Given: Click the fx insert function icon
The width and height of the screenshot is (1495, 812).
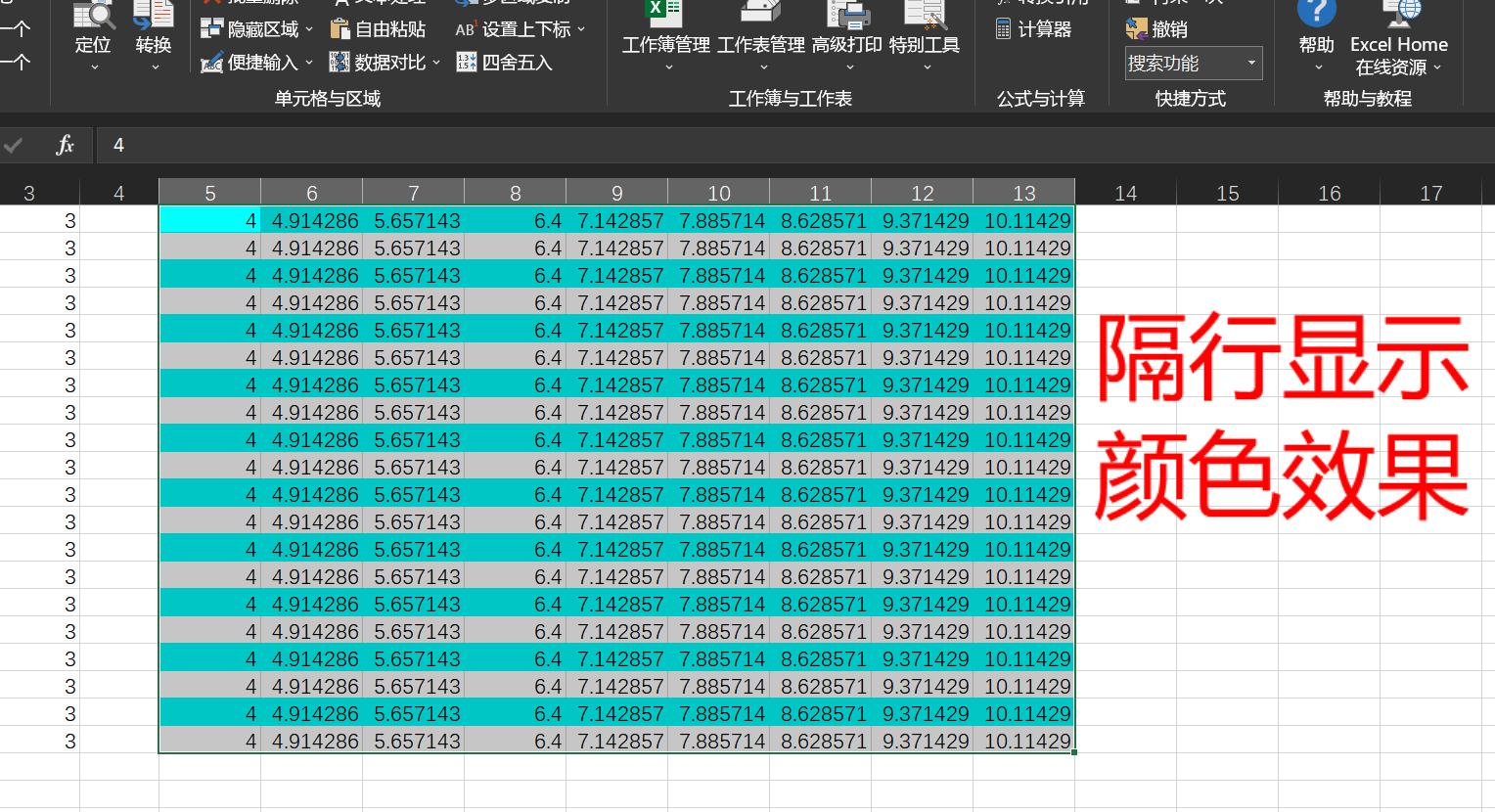Looking at the screenshot, I should pos(65,145).
